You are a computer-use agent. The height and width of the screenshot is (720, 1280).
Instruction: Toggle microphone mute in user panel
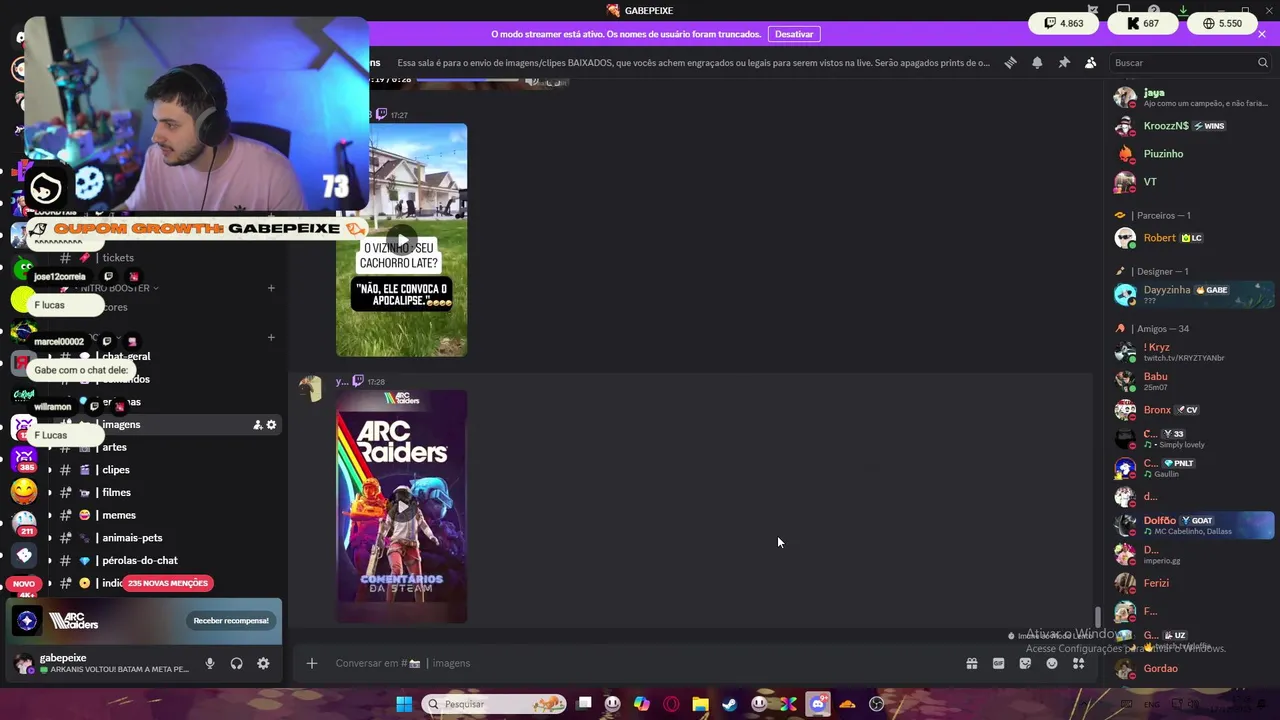(210, 663)
